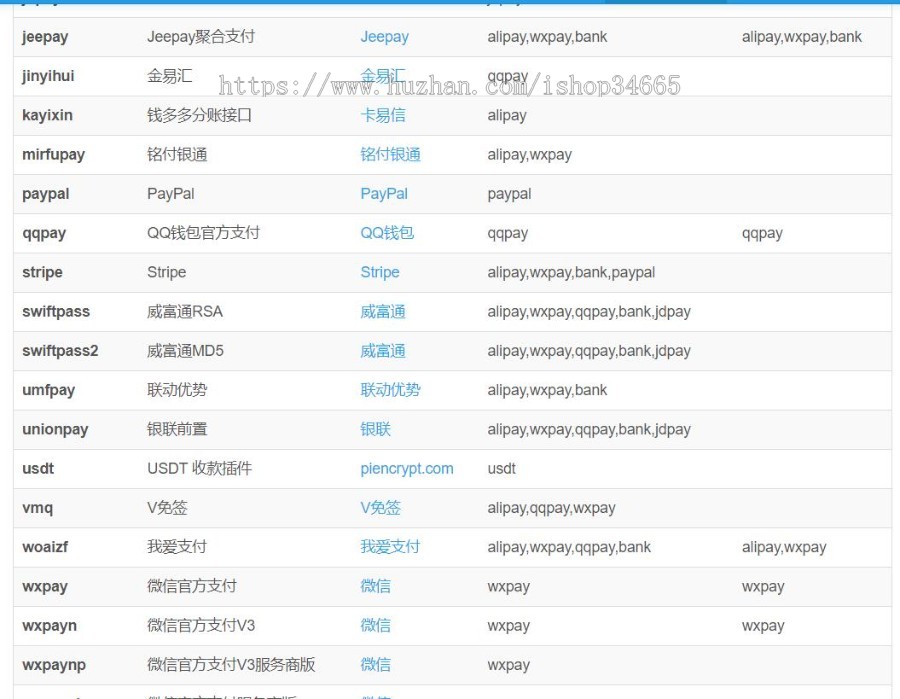Open the 威富通 link in swiftpass2 row
The image size is (900, 699).
[x=383, y=351]
